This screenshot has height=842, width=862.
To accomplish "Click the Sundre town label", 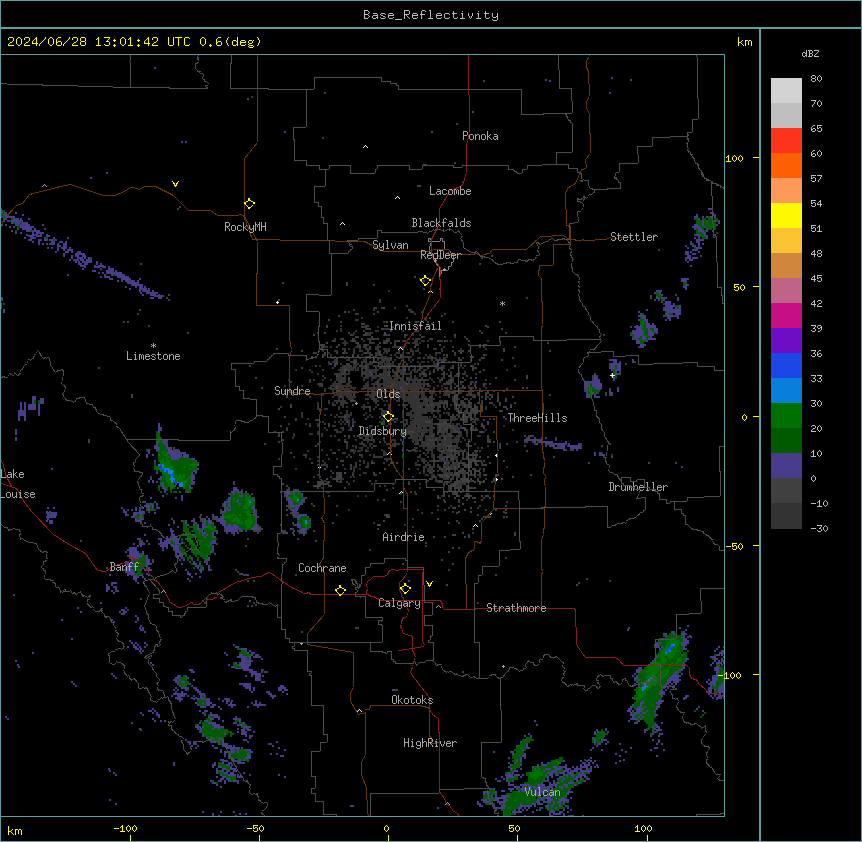I will (292, 391).
